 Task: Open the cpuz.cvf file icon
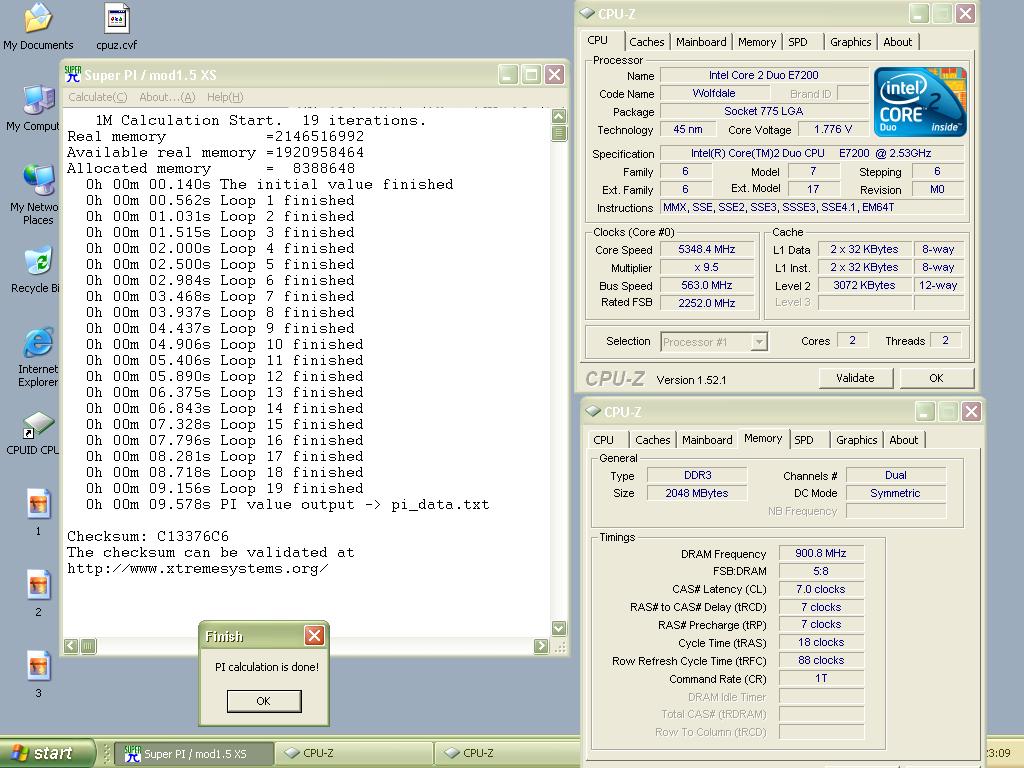point(117,26)
